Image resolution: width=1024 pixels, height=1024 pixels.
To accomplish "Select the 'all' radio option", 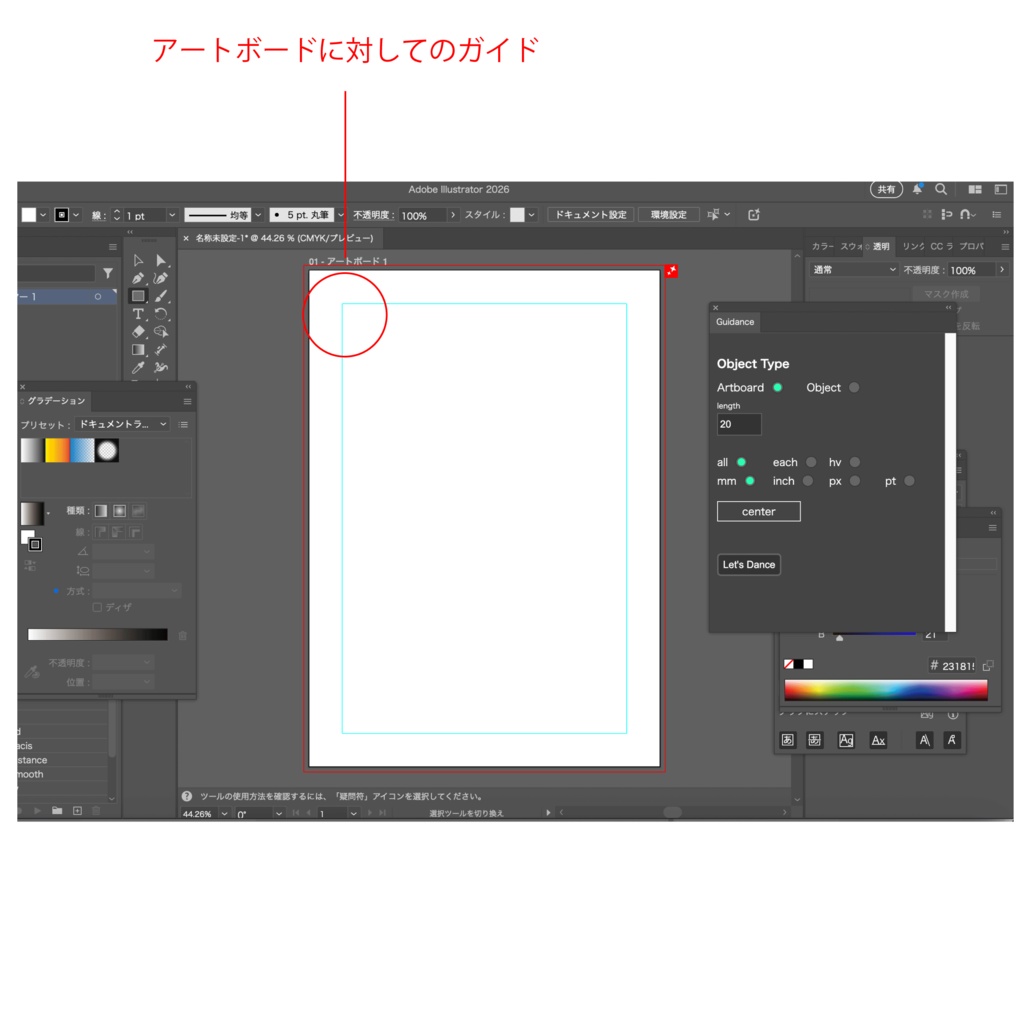I will tap(741, 462).
